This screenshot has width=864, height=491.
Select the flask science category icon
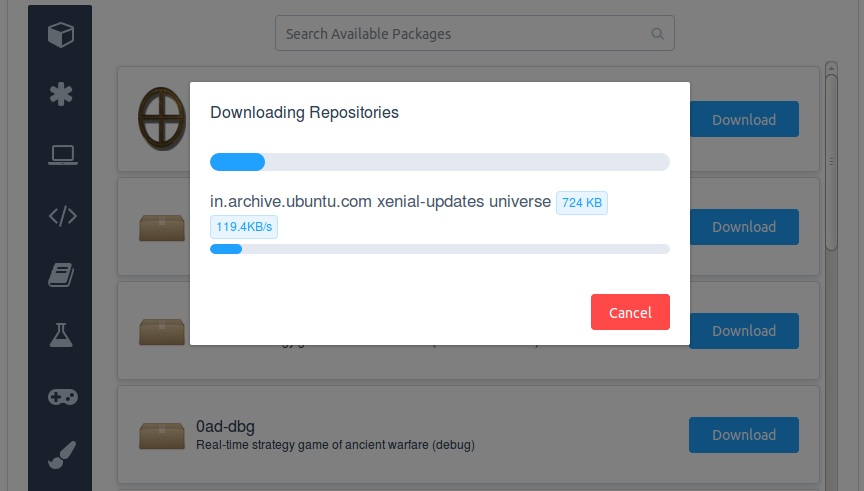point(61,335)
